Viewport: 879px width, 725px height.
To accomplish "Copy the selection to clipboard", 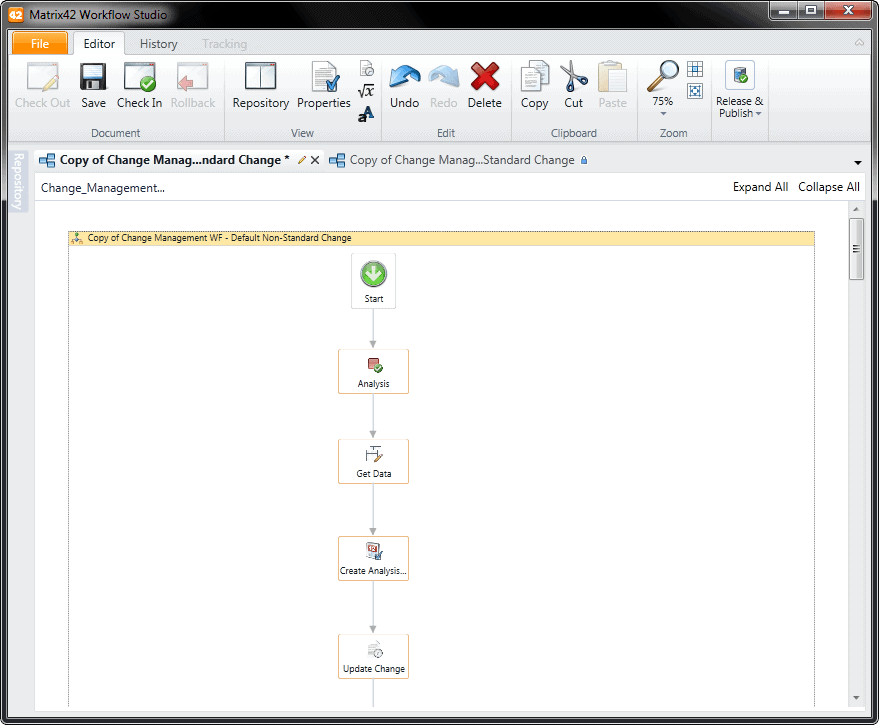I will (535, 85).
